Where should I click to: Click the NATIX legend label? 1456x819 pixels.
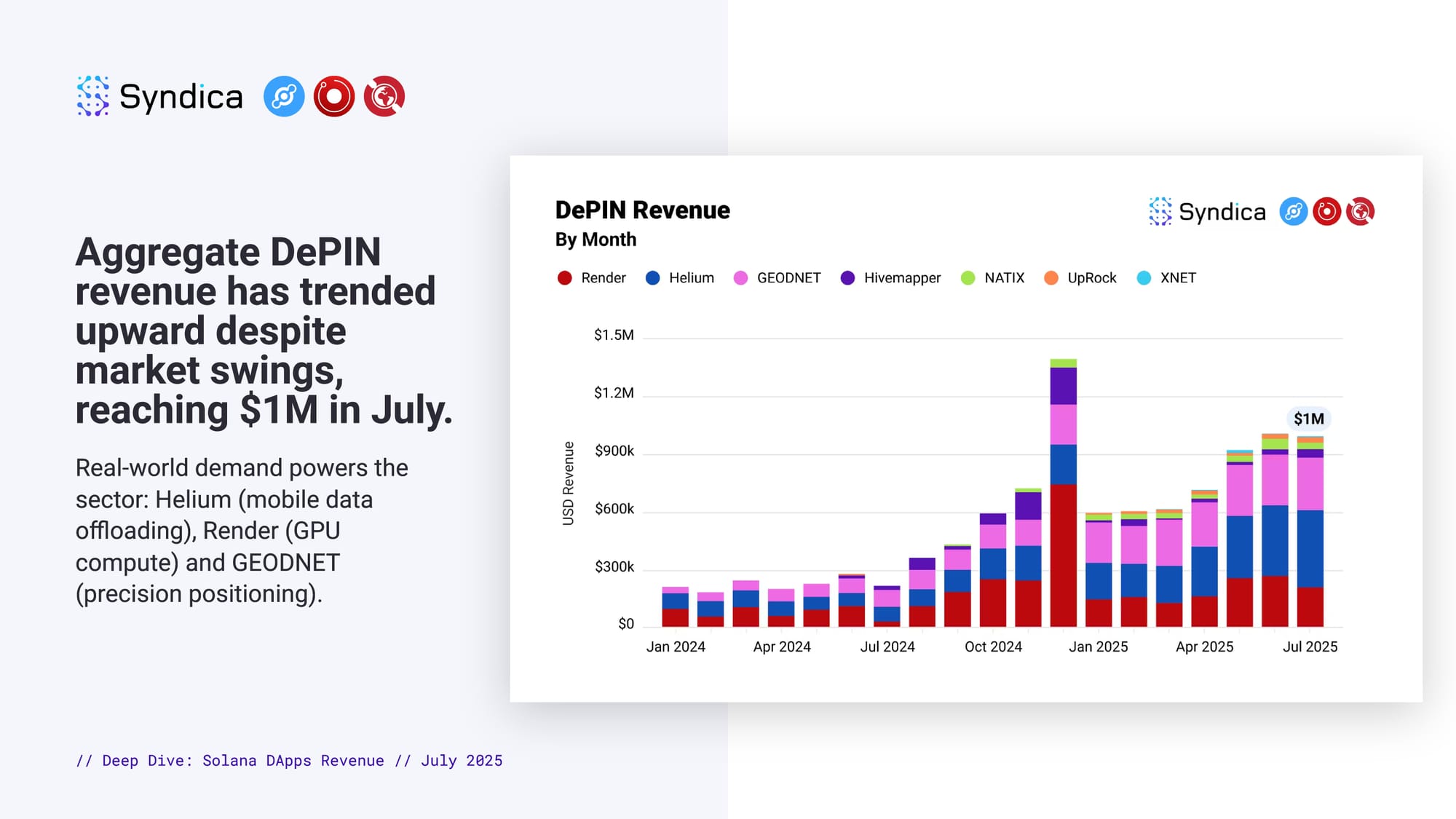[x=1005, y=278]
